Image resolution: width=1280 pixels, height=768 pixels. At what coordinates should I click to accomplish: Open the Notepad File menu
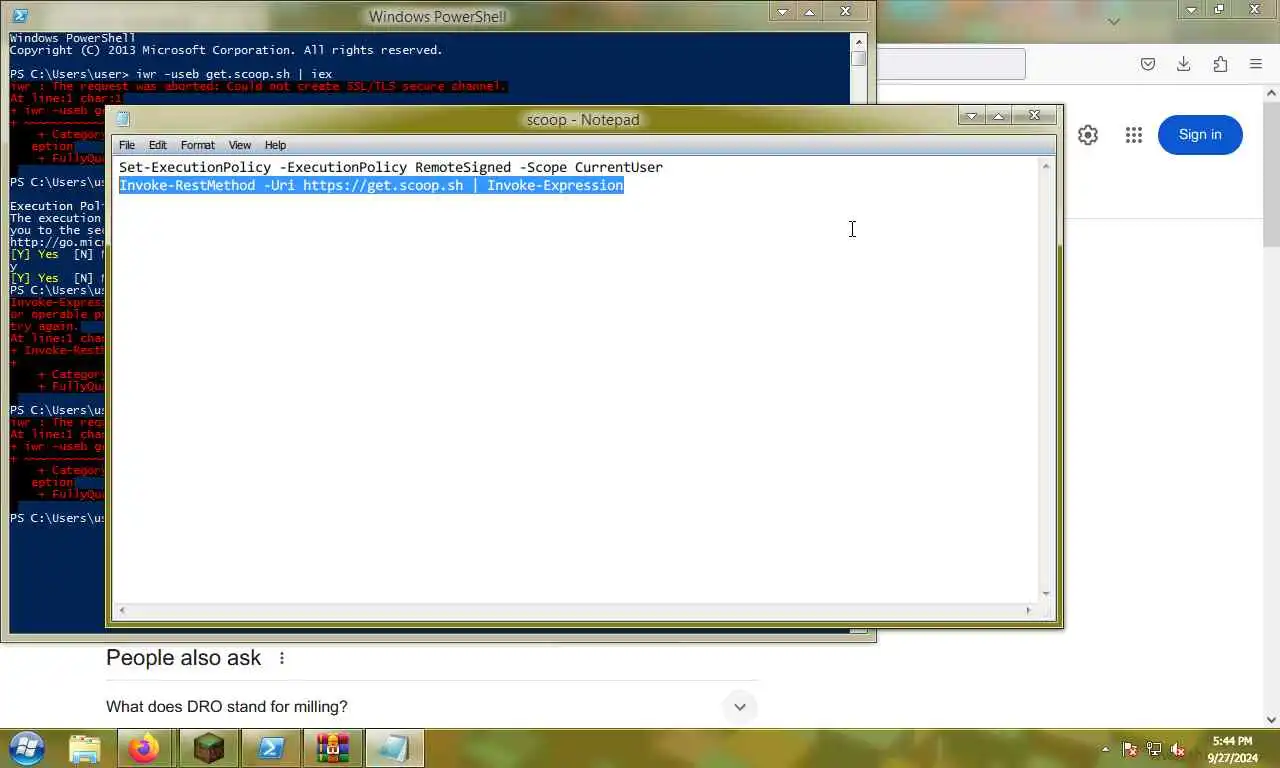[127, 145]
